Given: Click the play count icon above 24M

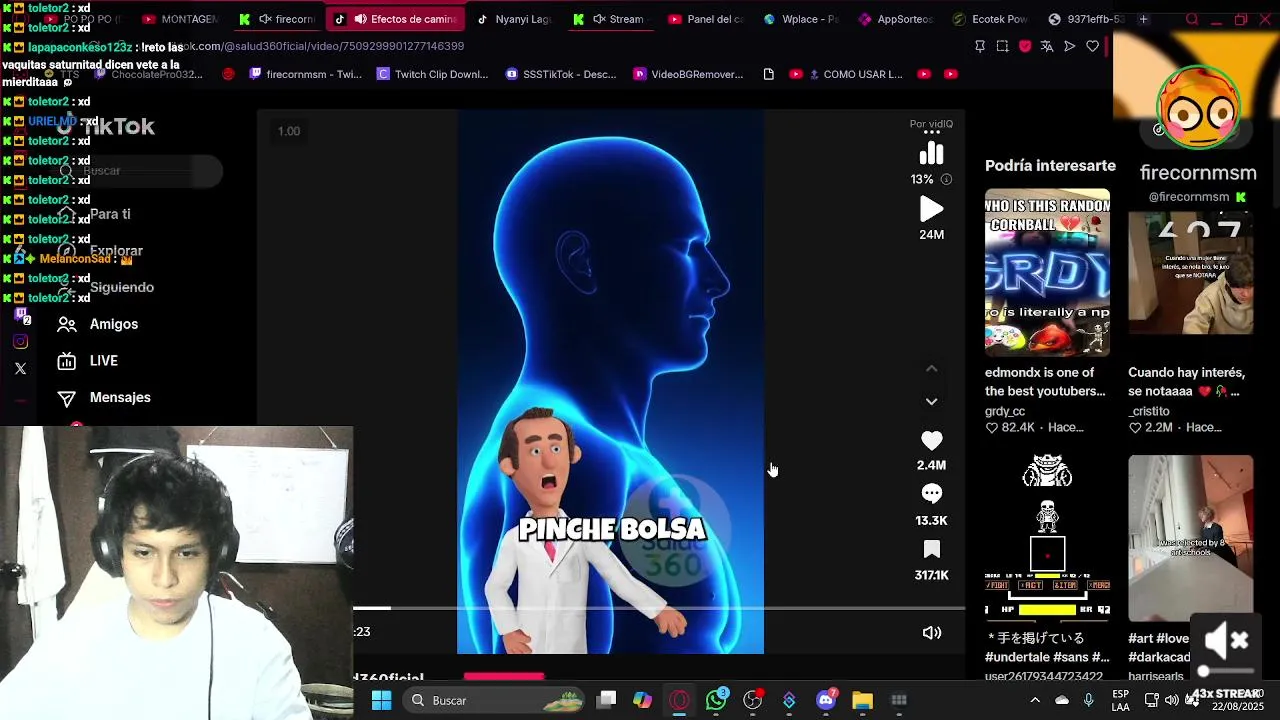Looking at the screenshot, I should [931, 209].
